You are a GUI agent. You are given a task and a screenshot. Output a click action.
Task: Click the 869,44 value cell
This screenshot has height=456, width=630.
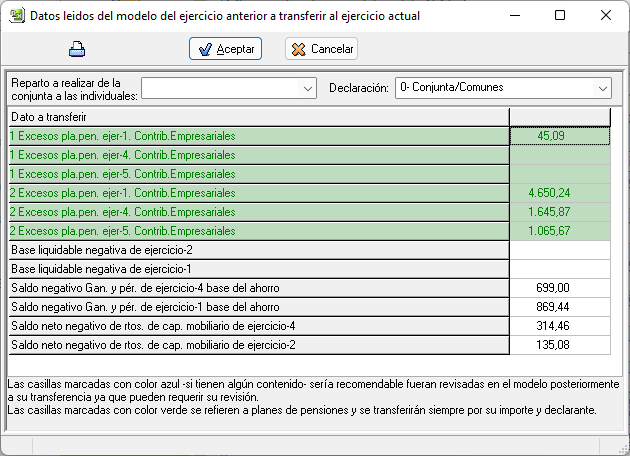click(x=560, y=307)
